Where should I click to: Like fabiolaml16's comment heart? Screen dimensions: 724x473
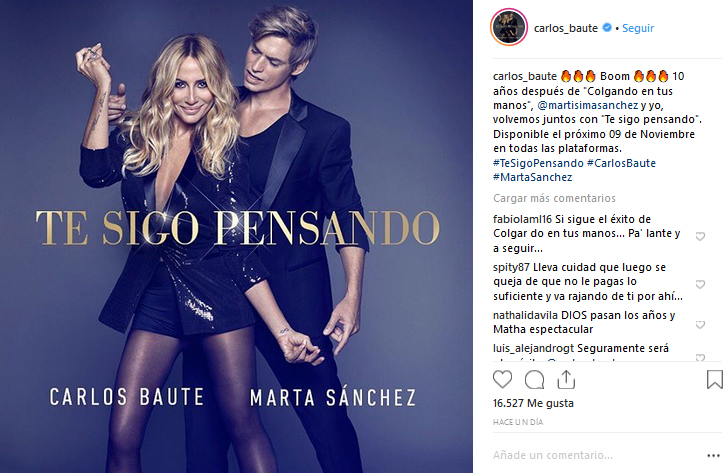click(700, 236)
